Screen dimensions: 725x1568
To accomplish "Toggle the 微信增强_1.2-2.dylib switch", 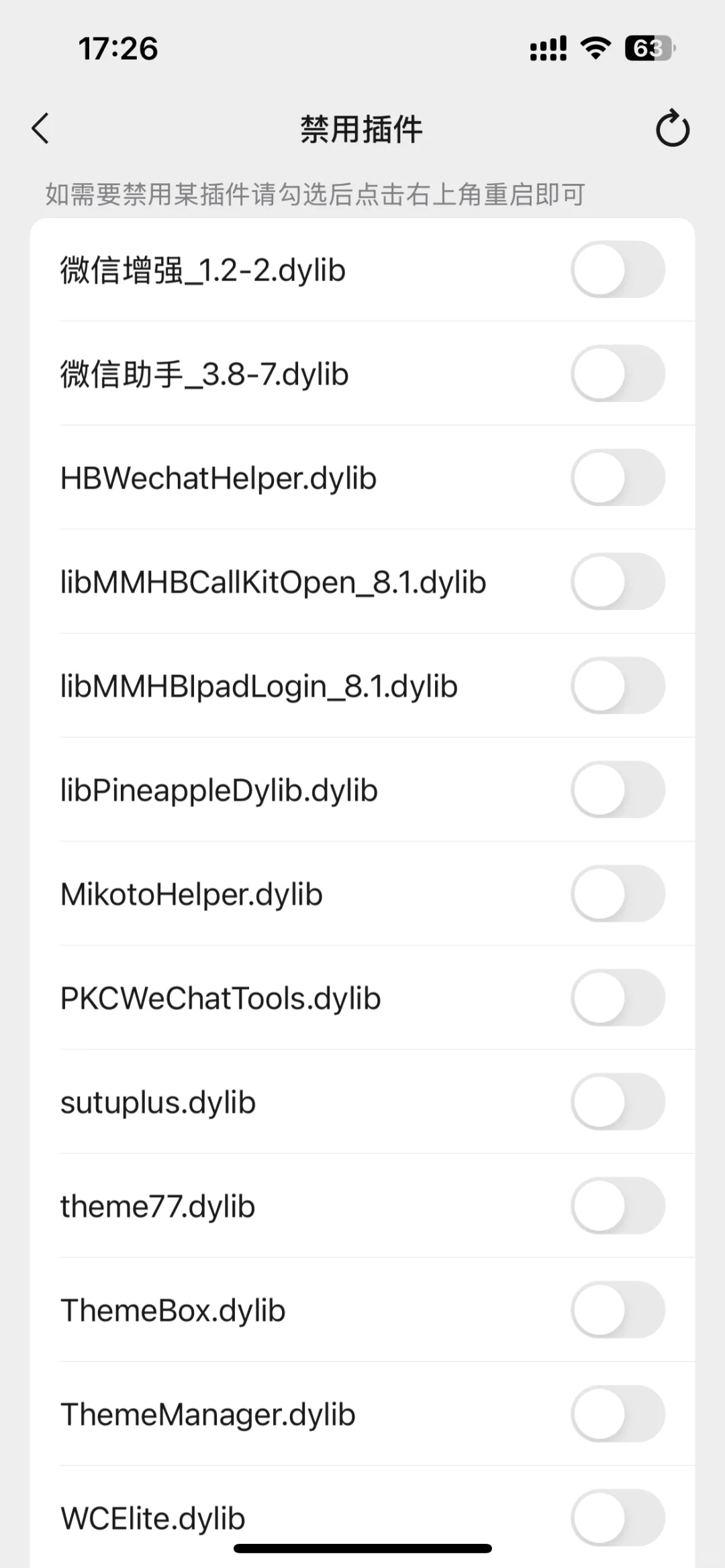I will click(x=618, y=270).
